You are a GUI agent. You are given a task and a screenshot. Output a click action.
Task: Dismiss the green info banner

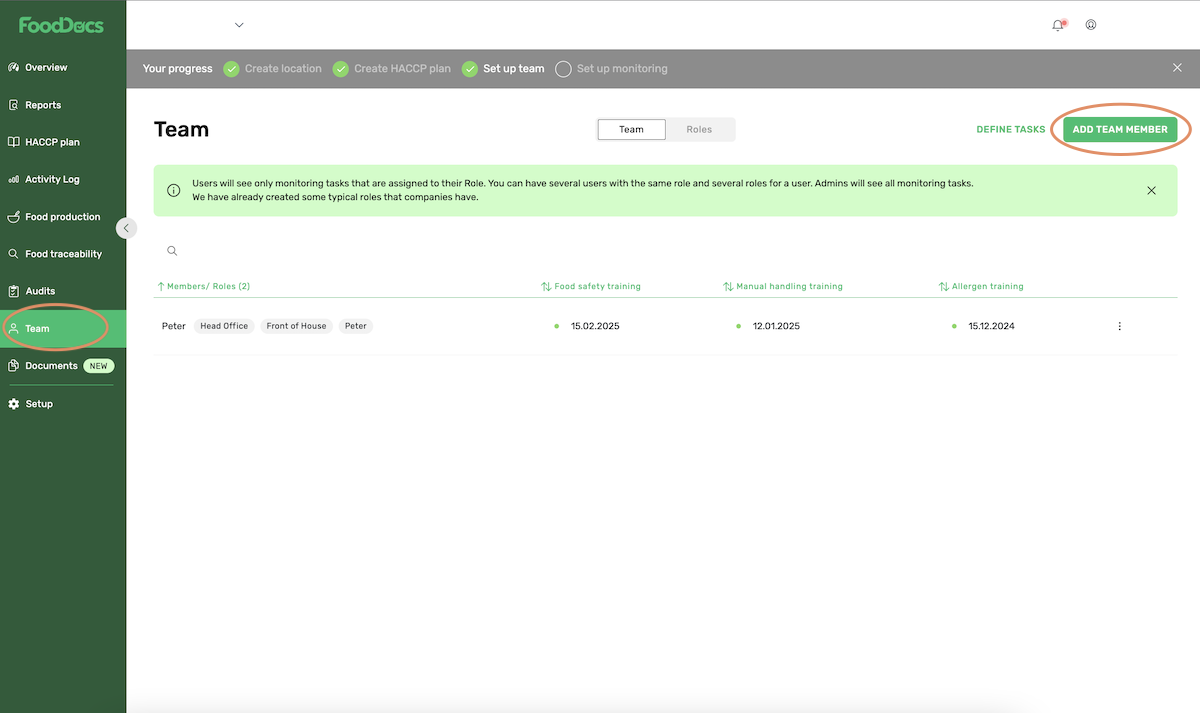click(1151, 190)
